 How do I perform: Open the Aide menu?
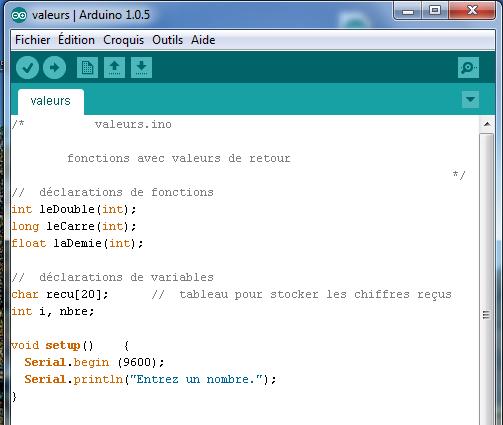[203, 40]
